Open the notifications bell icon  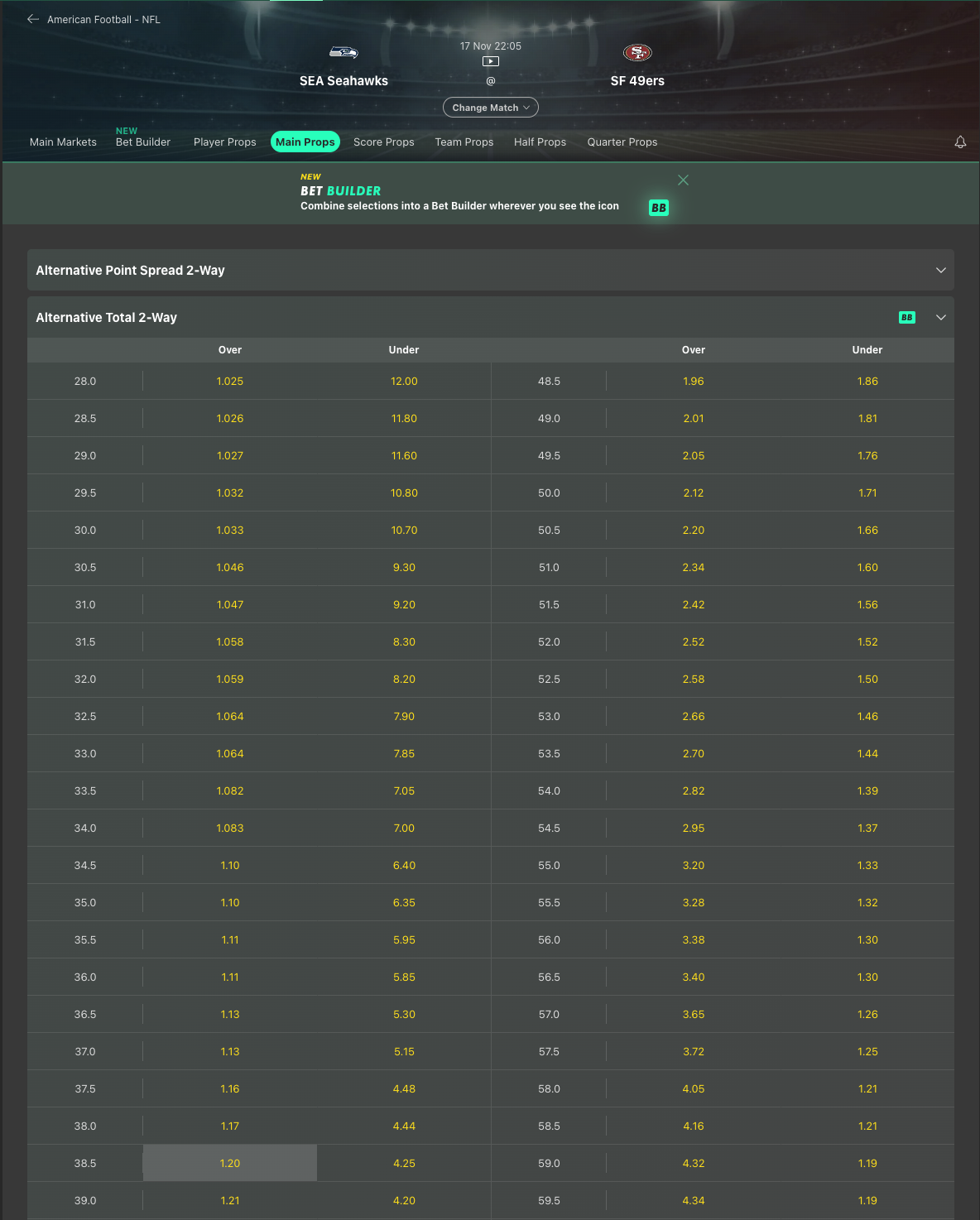pyautogui.click(x=960, y=142)
